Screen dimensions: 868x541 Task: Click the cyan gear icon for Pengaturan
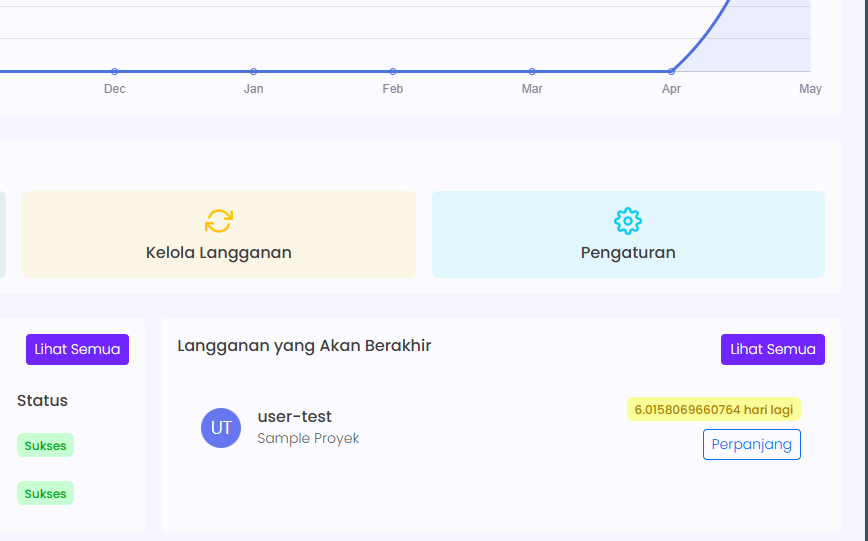click(x=628, y=221)
